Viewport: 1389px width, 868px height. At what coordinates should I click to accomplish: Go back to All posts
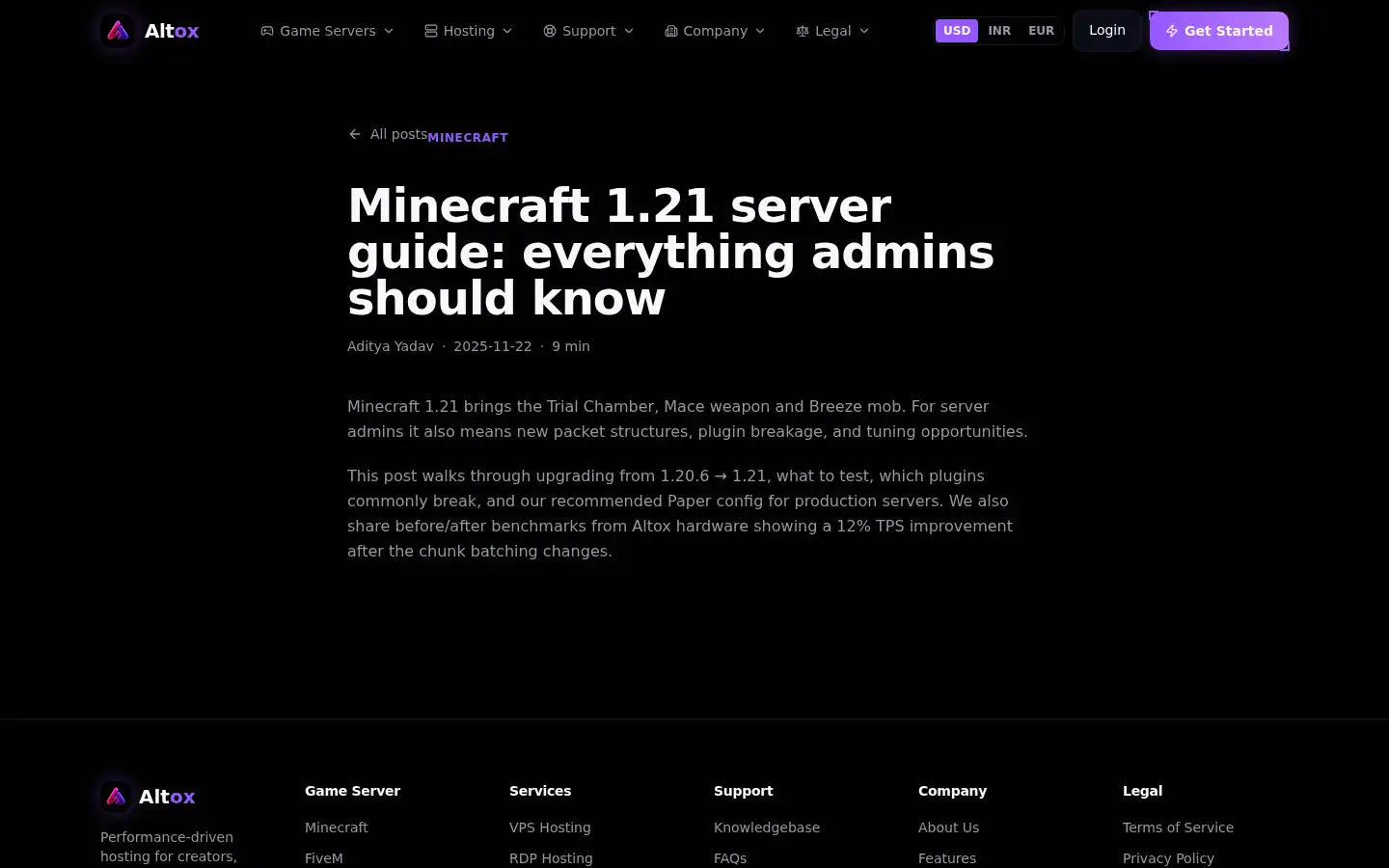pos(388,134)
